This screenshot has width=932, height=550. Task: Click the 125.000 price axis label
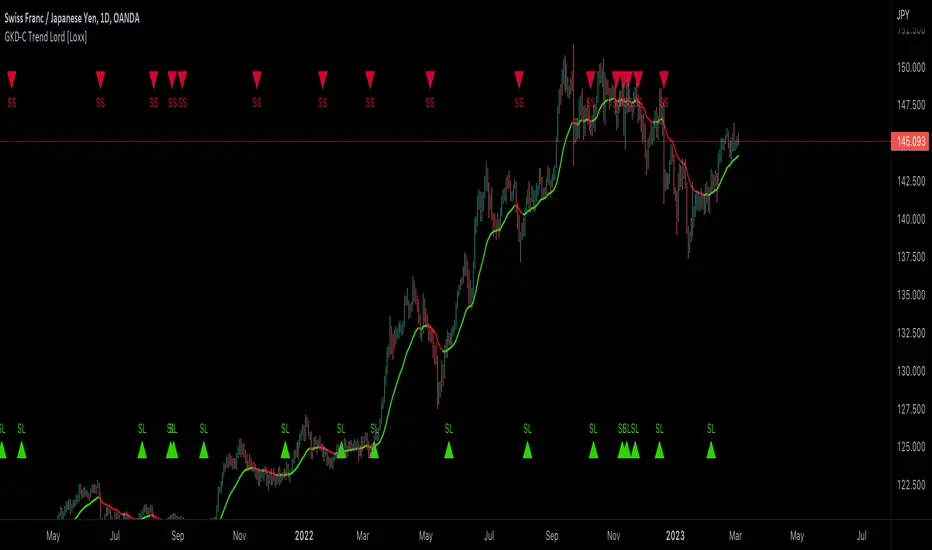coord(911,447)
